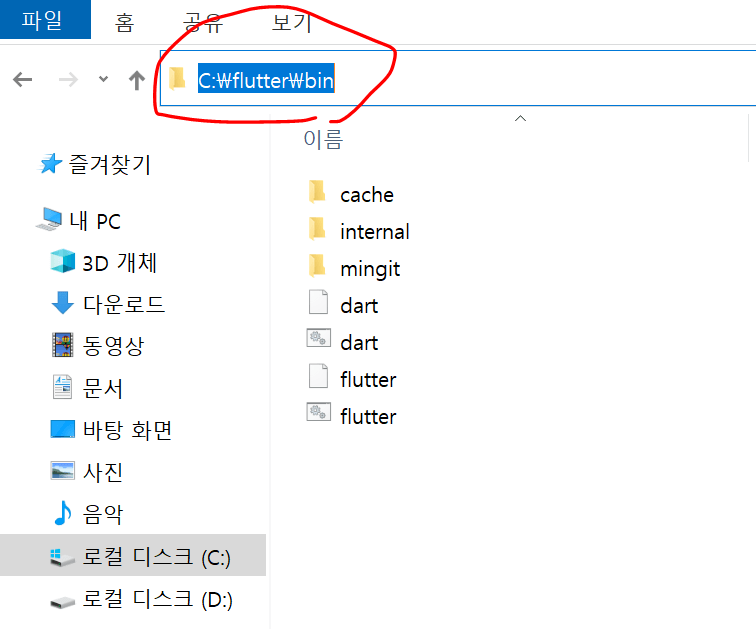Select the mingit folder name
The height and width of the screenshot is (629, 756).
click(370, 269)
